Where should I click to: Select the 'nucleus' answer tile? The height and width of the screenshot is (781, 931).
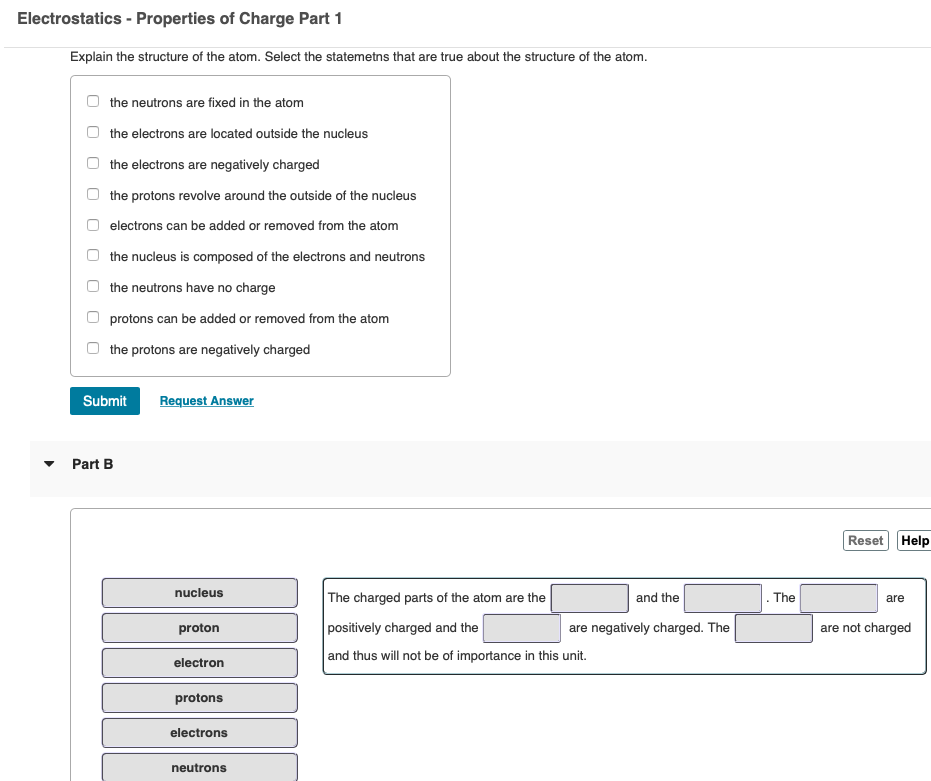pyautogui.click(x=199, y=592)
